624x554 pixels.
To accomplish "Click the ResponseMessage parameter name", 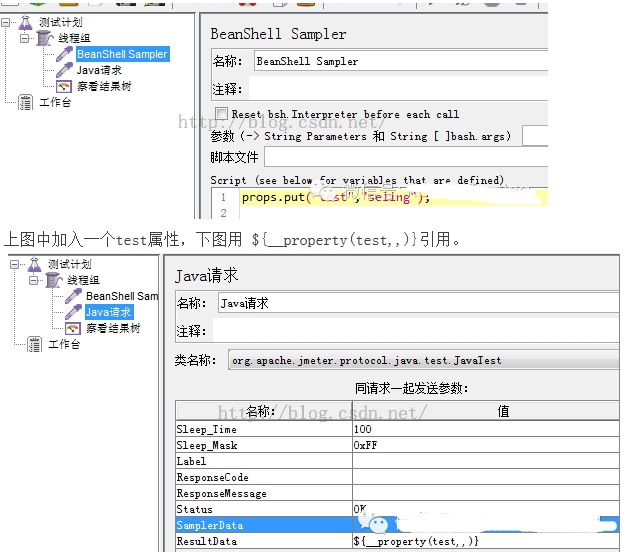I will pyautogui.click(x=264, y=493).
